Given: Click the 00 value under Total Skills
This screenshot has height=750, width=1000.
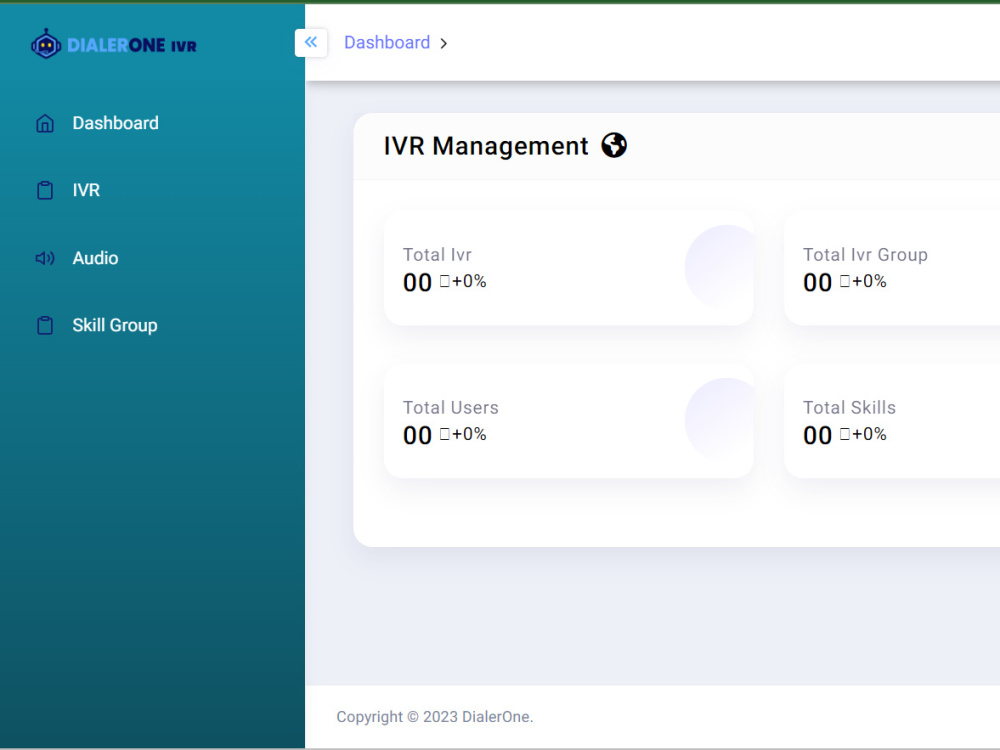Looking at the screenshot, I should 818,436.
